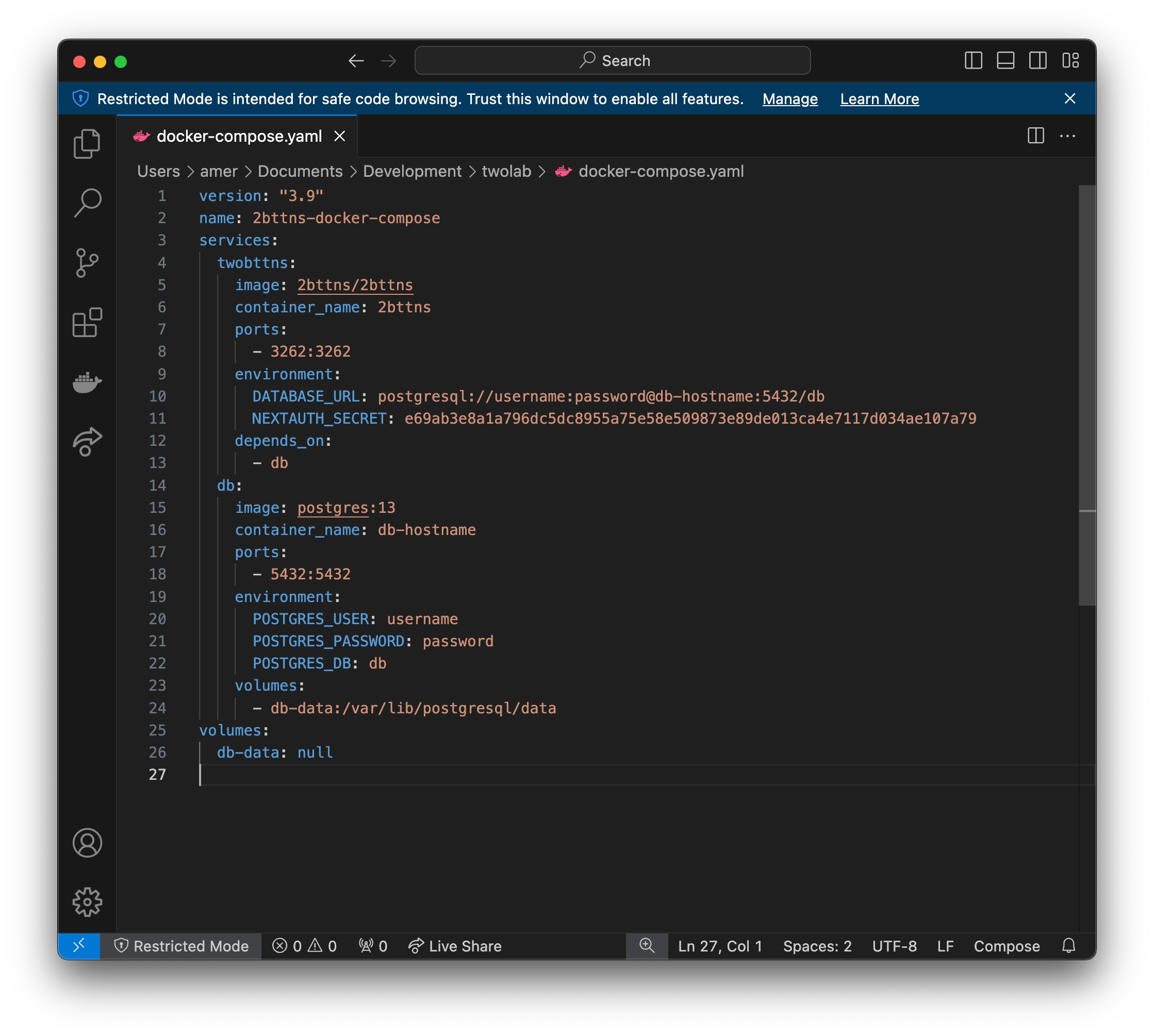Open the Extensions view
Screen dimensions: 1154x1036
coord(87,322)
